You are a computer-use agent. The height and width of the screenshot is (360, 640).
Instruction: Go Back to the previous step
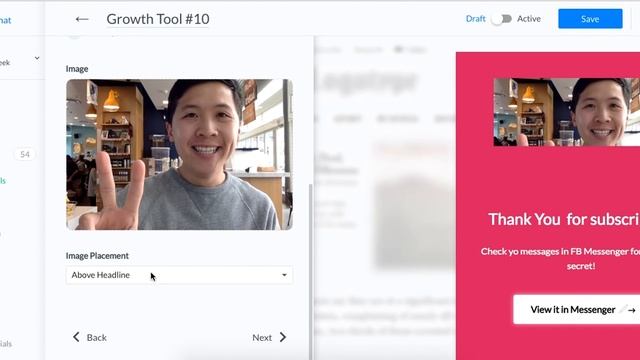coord(90,338)
